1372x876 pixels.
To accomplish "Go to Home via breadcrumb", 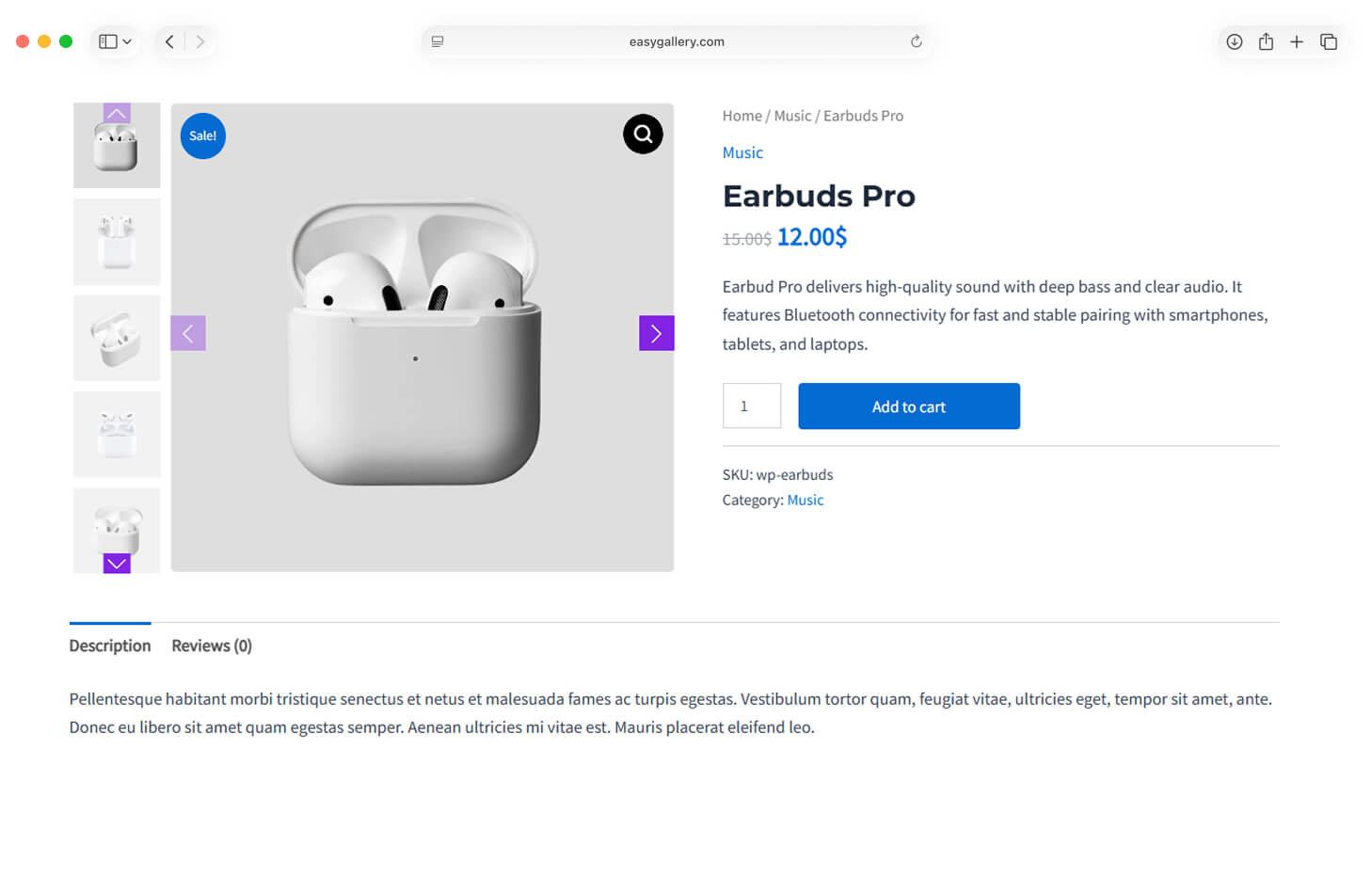I will pyautogui.click(x=742, y=116).
